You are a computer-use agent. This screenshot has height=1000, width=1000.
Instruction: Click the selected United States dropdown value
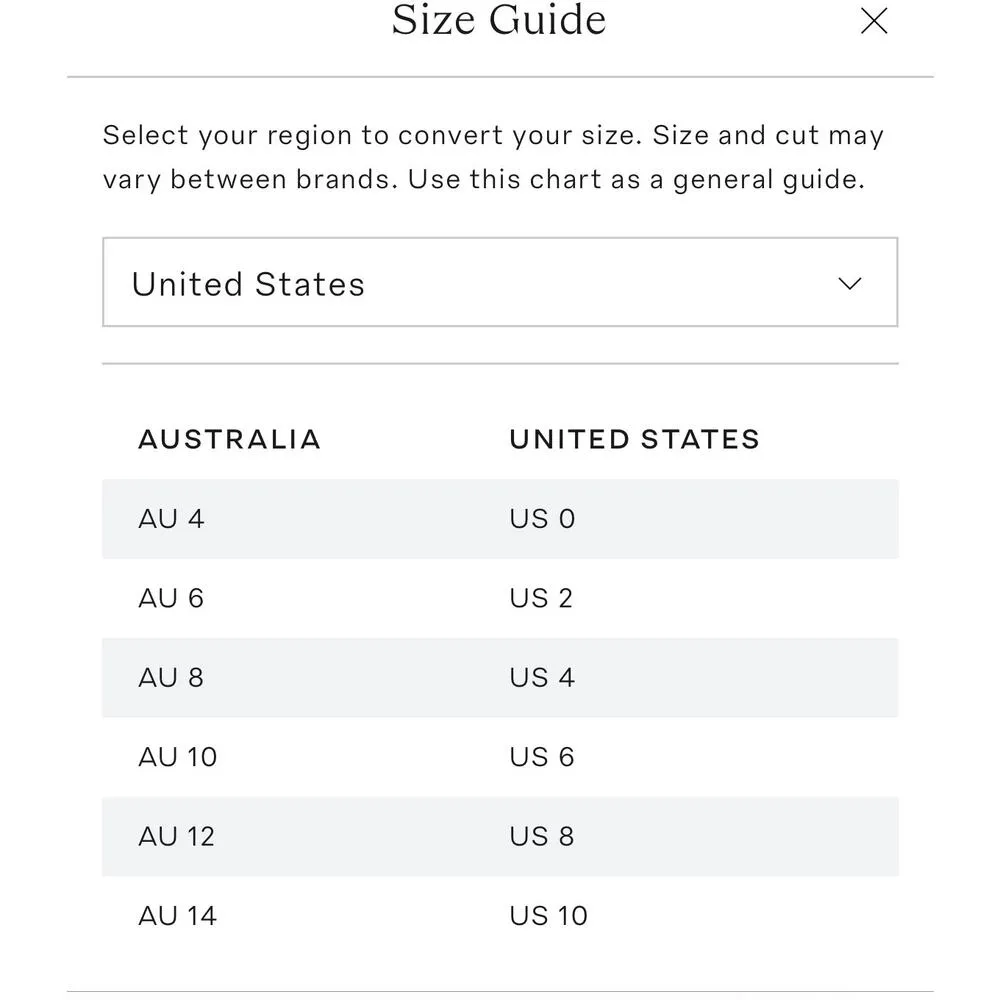248,284
